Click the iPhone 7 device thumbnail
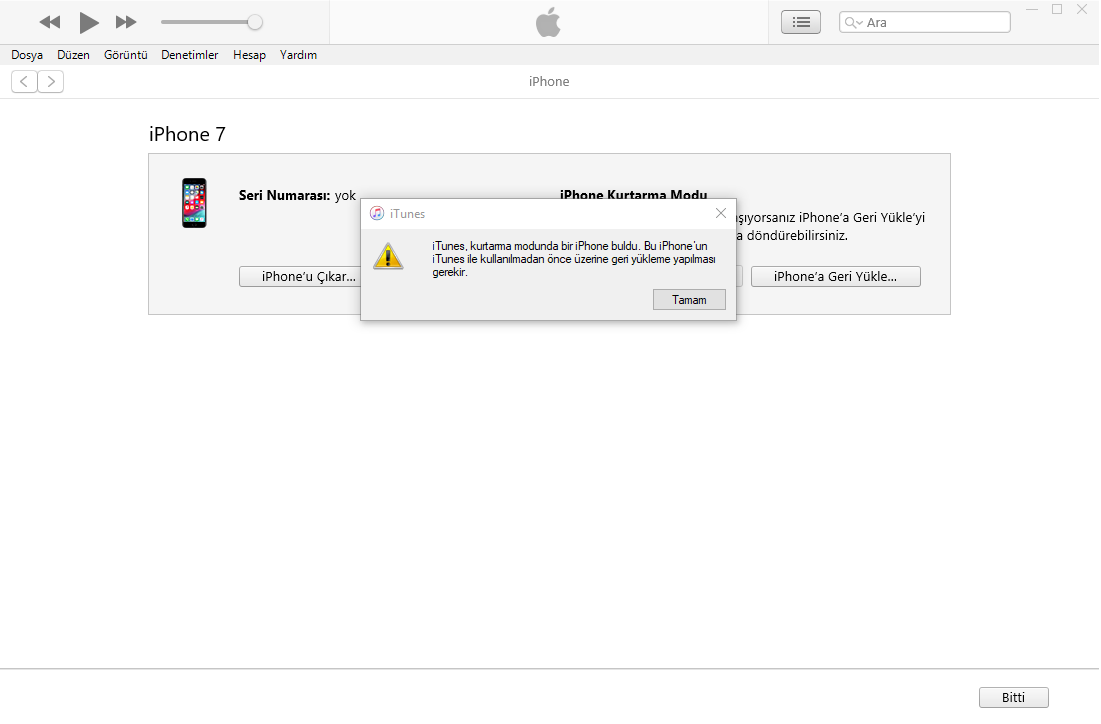Screen dimensions: 1101x724 [x=195, y=203]
